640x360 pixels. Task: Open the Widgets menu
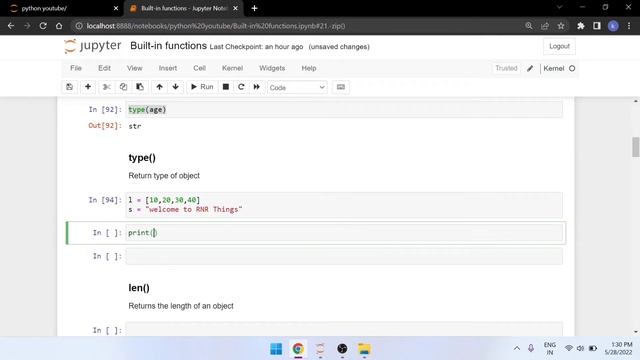click(x=272, y=68)
